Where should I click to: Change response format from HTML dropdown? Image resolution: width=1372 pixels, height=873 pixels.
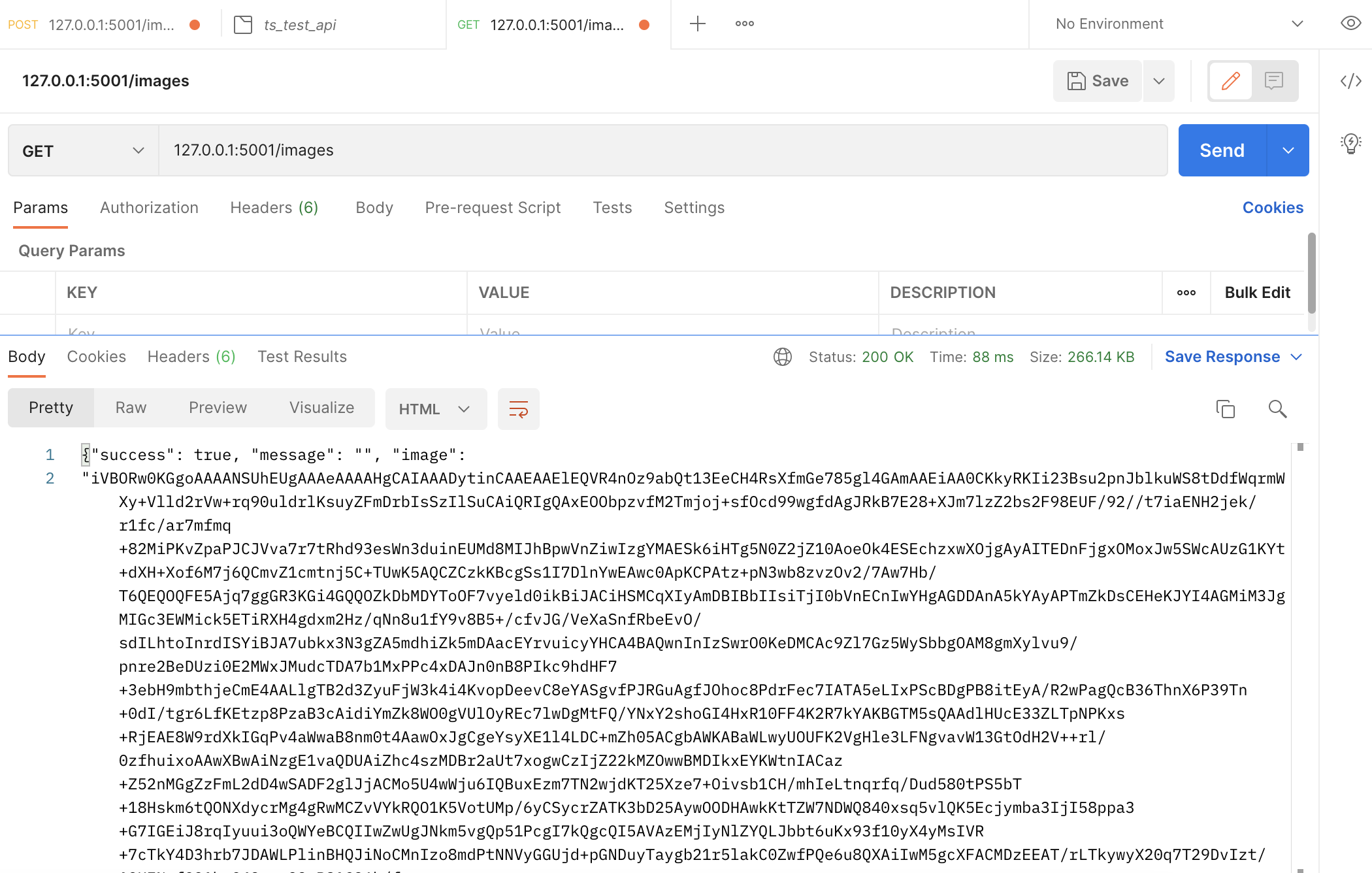coord(435,409)
